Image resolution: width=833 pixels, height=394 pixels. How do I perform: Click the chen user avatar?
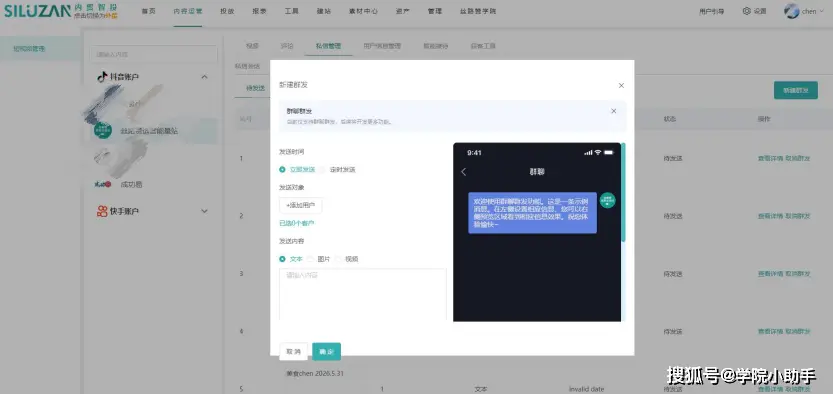(x=792, y=11)
